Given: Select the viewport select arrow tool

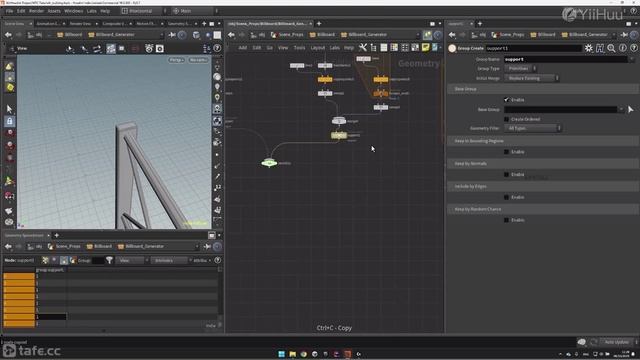Looking at the screenshot, I should point(9,109).
